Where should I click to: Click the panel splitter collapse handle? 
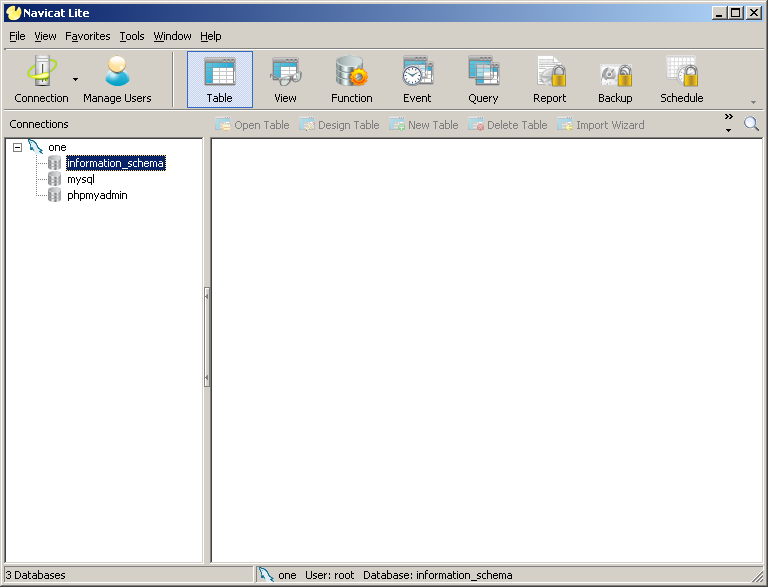207,337
